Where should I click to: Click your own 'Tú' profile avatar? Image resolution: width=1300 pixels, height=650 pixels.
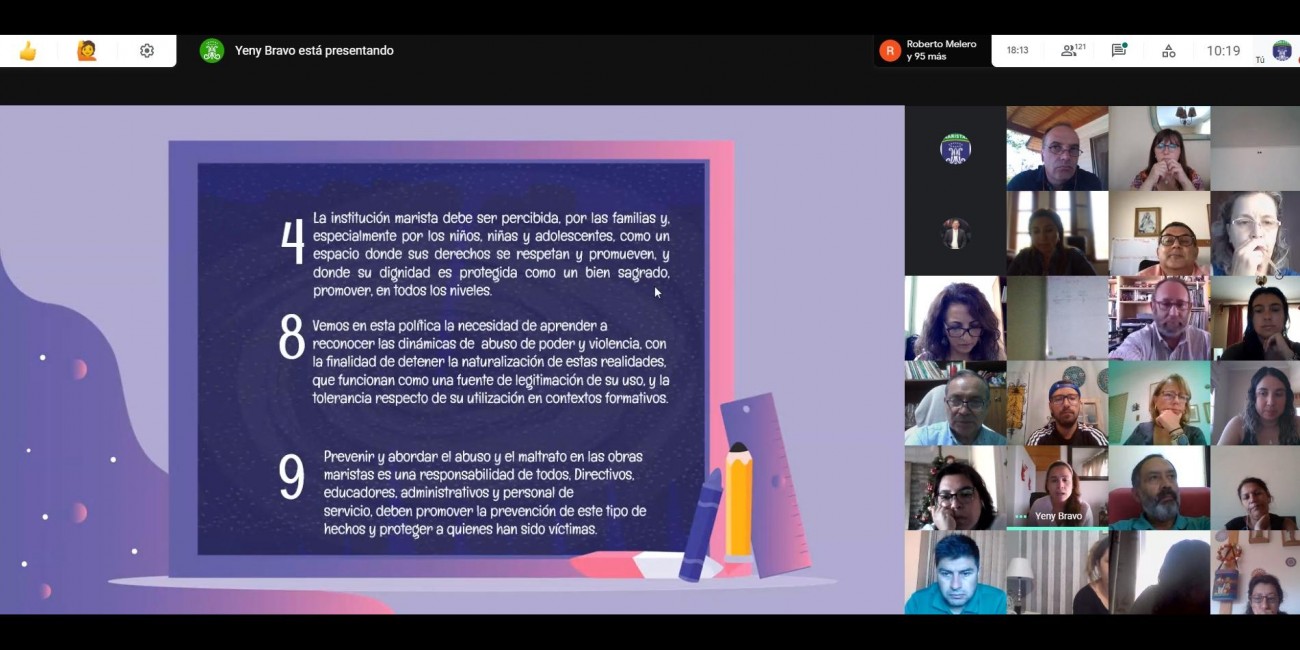(x=1281, y=50)
